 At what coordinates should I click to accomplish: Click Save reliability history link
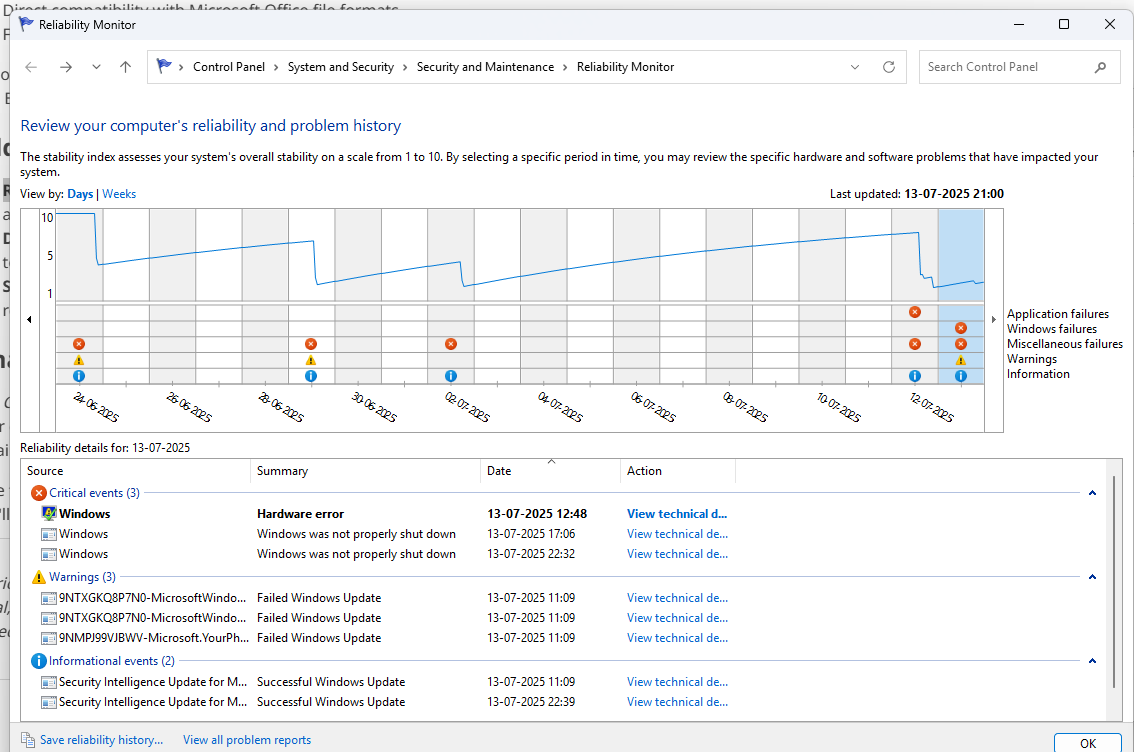[101, 740]
